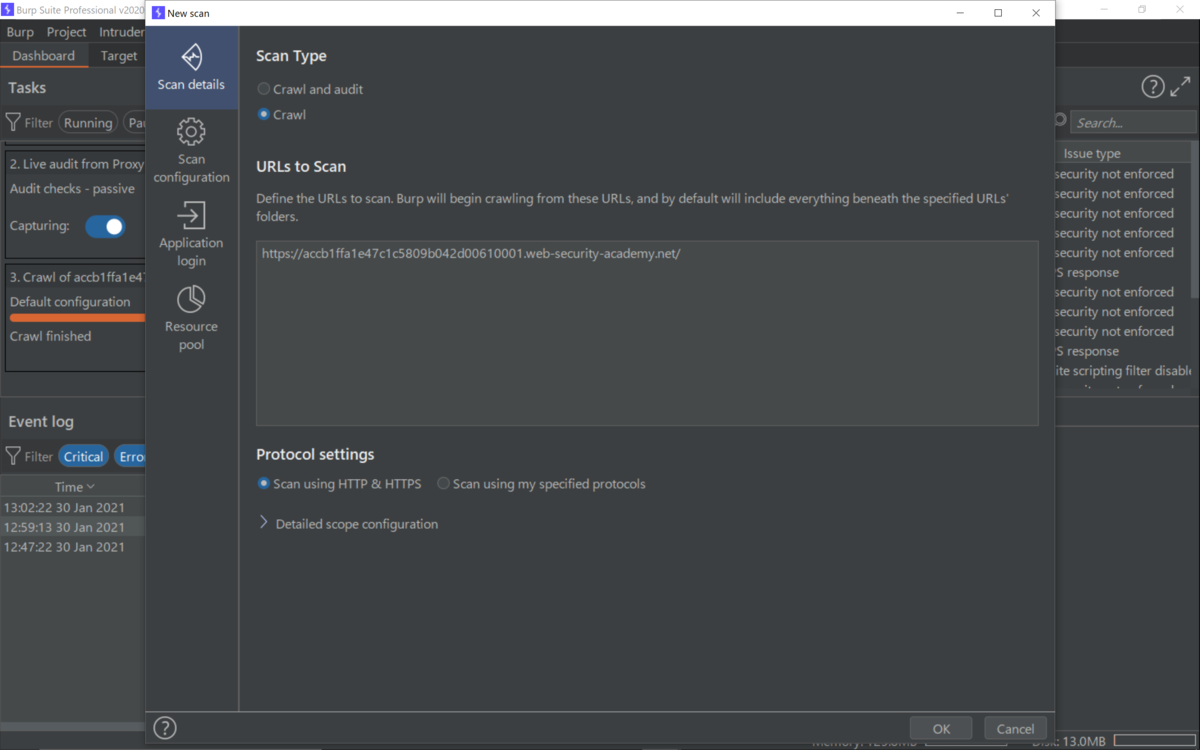This screenshot has width=1200, height=750.
Task: Click the web-security-academy.net URL entry
Action: 471,254
